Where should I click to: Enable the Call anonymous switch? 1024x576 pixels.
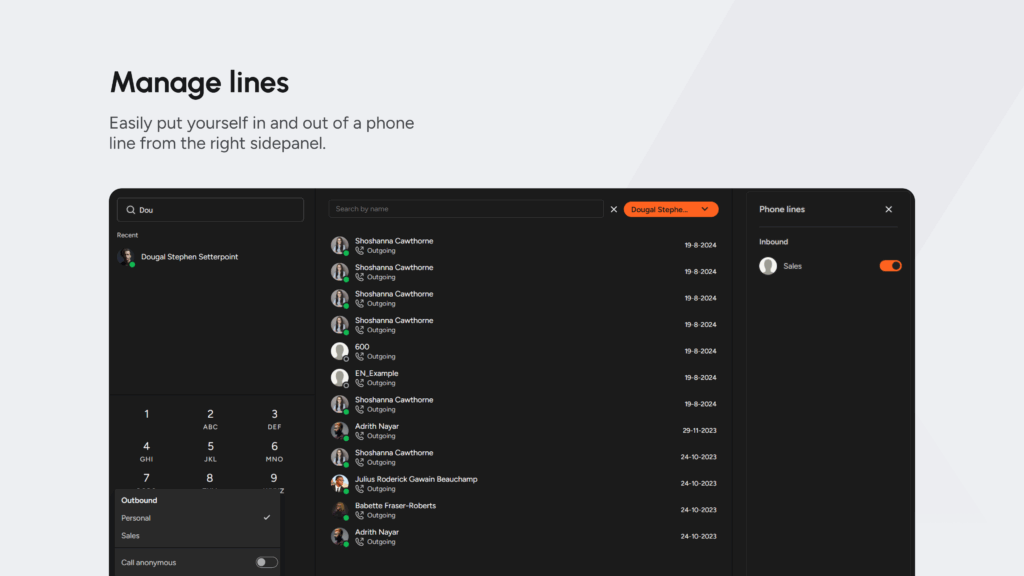(x=266, y=562)
